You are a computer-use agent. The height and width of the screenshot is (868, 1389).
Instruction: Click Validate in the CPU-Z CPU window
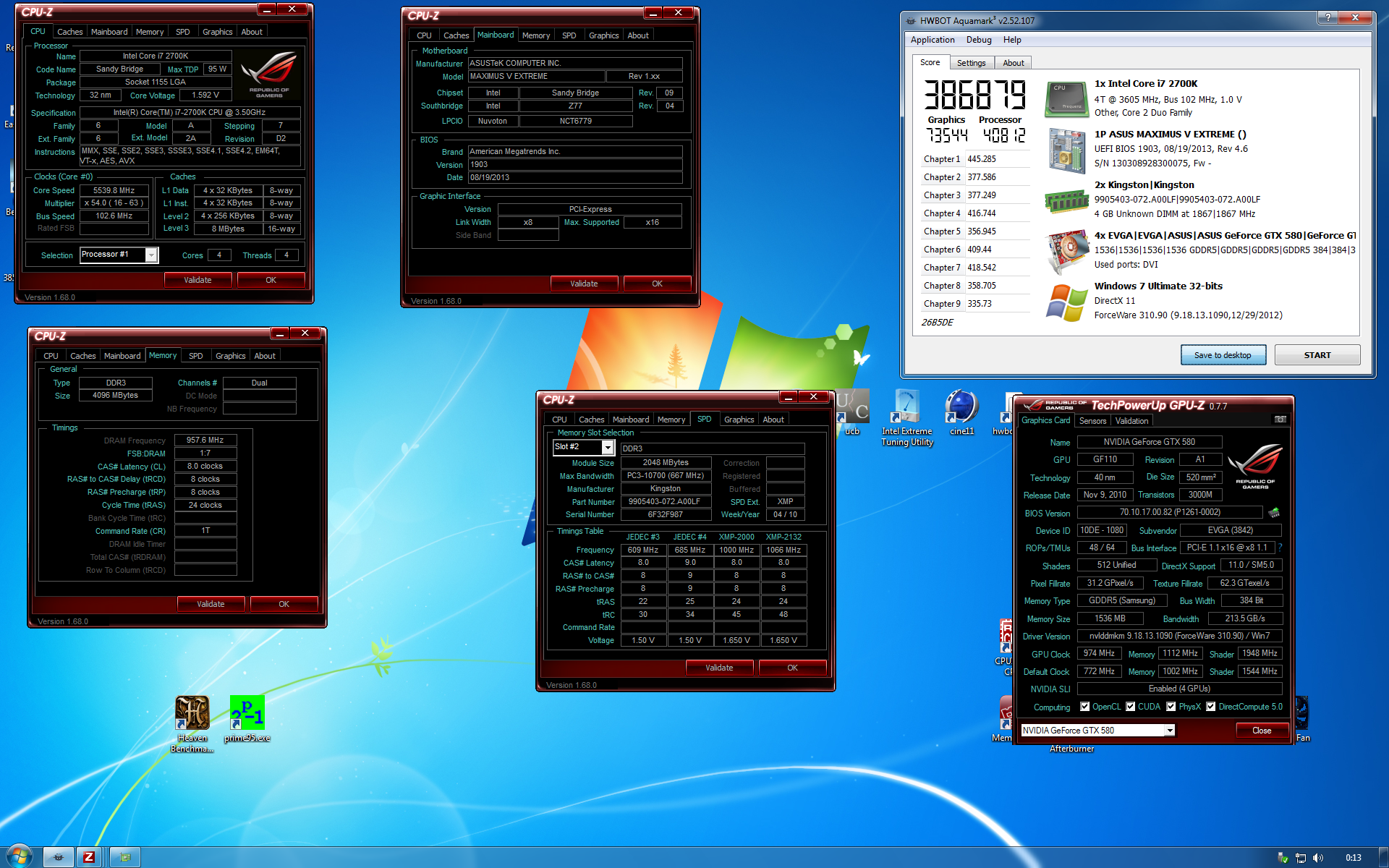197,280
